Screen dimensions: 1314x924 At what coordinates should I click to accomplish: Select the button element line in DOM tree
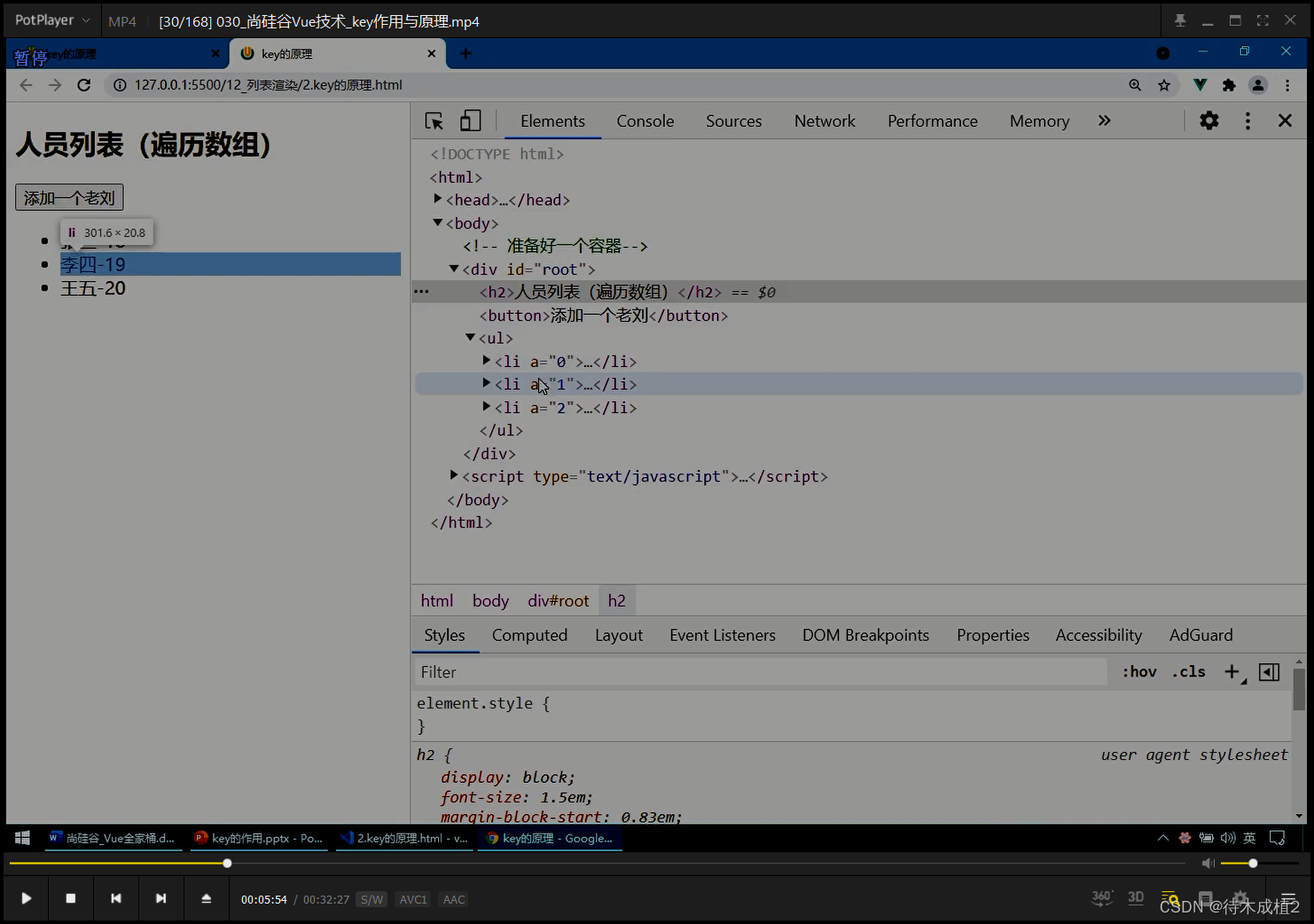click(604, 315)
